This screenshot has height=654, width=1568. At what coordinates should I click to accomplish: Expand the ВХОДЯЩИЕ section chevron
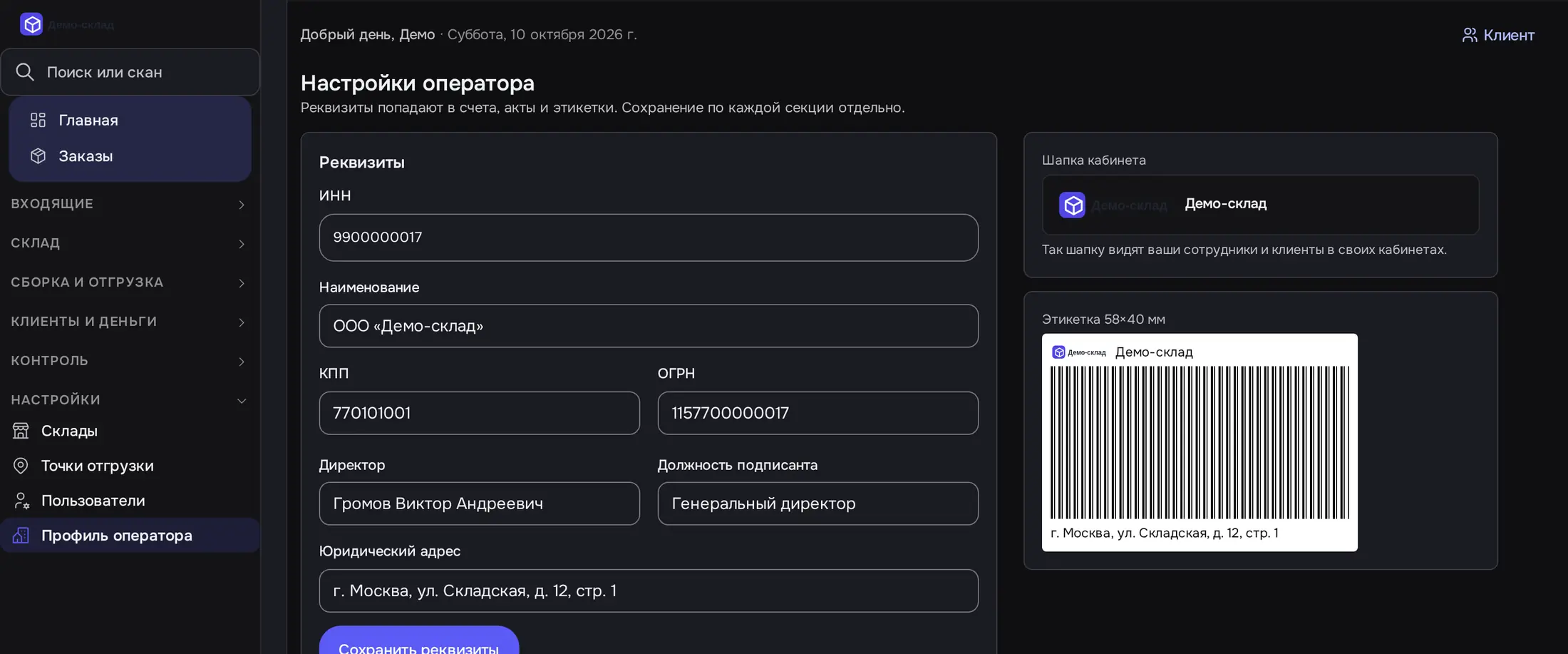[242, 205]
